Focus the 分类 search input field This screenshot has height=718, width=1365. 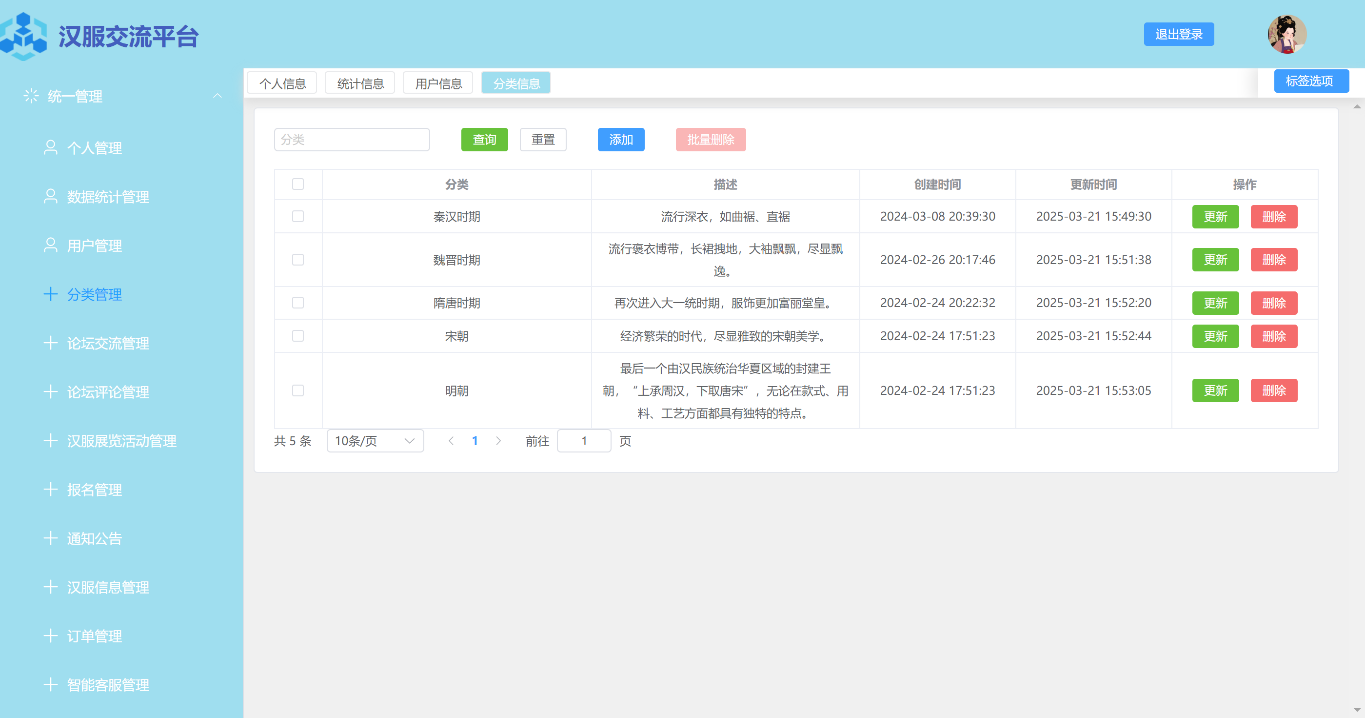click(x=352, y=140)
